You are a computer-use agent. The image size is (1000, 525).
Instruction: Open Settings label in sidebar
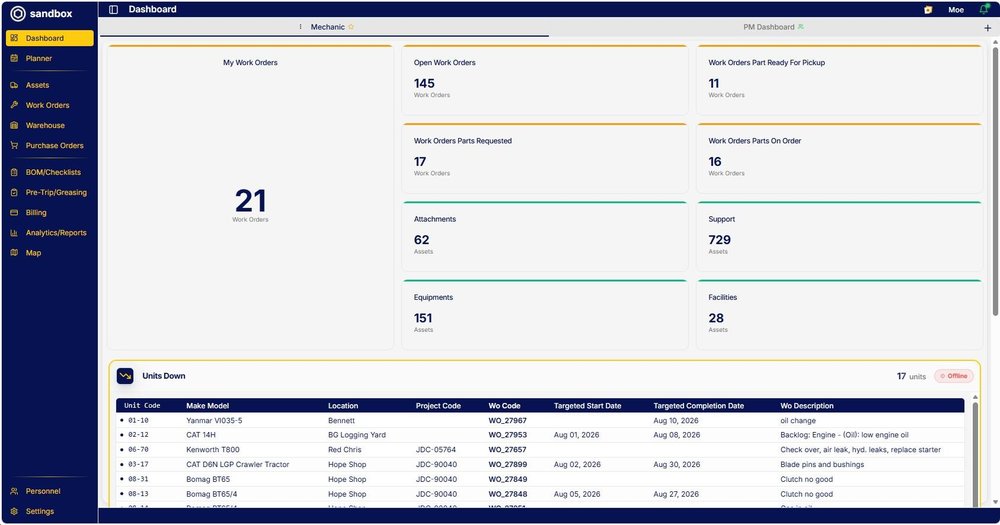(40, 512)
